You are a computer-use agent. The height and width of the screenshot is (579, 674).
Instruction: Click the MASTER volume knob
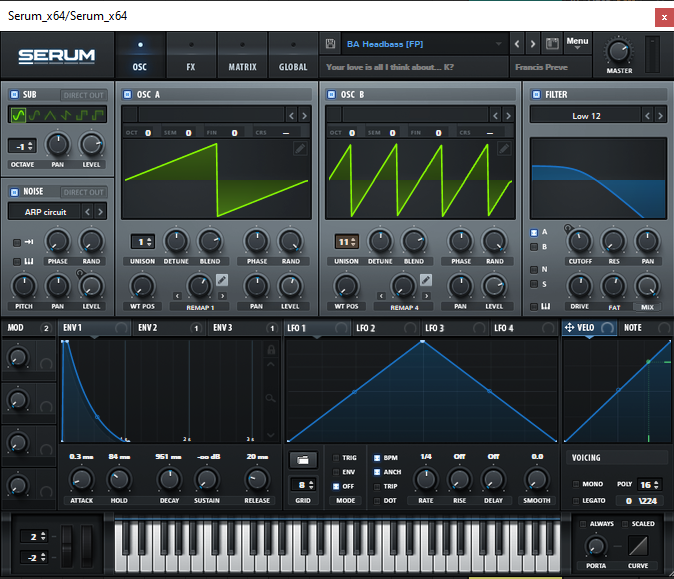pos(619,52)
